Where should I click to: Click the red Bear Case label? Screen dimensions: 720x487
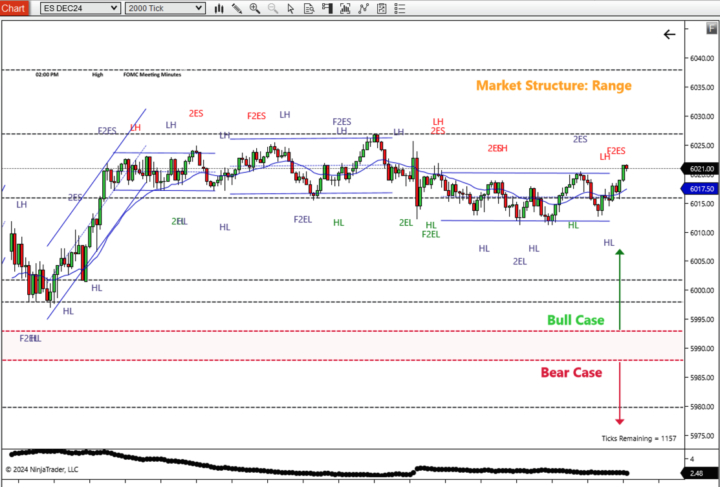pyautogui.click(x=571, y=372)
